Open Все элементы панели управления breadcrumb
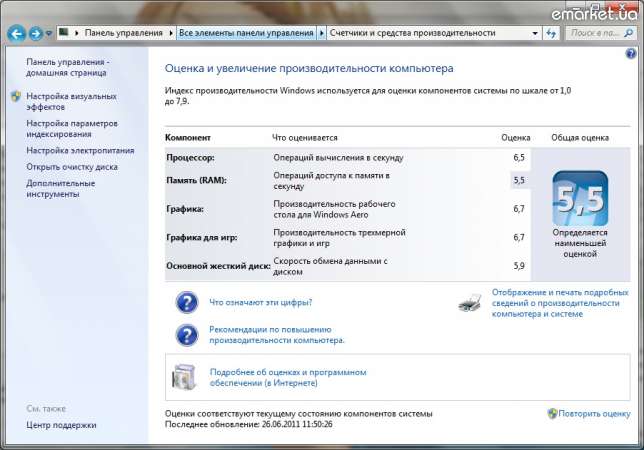Viewport: 644px width, 450px height. point(246,33)
